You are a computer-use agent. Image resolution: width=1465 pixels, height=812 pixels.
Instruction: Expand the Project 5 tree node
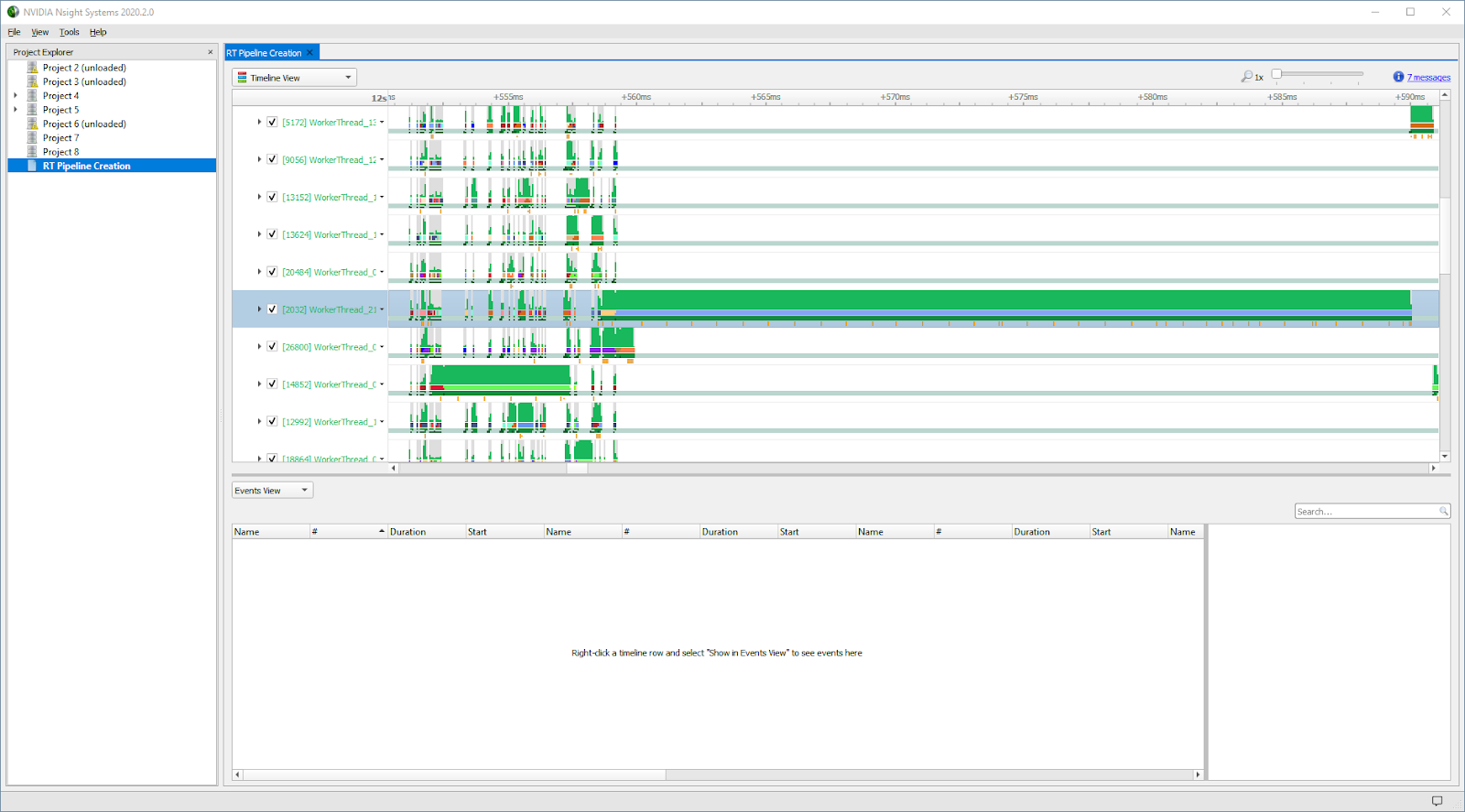coord(16,110)
